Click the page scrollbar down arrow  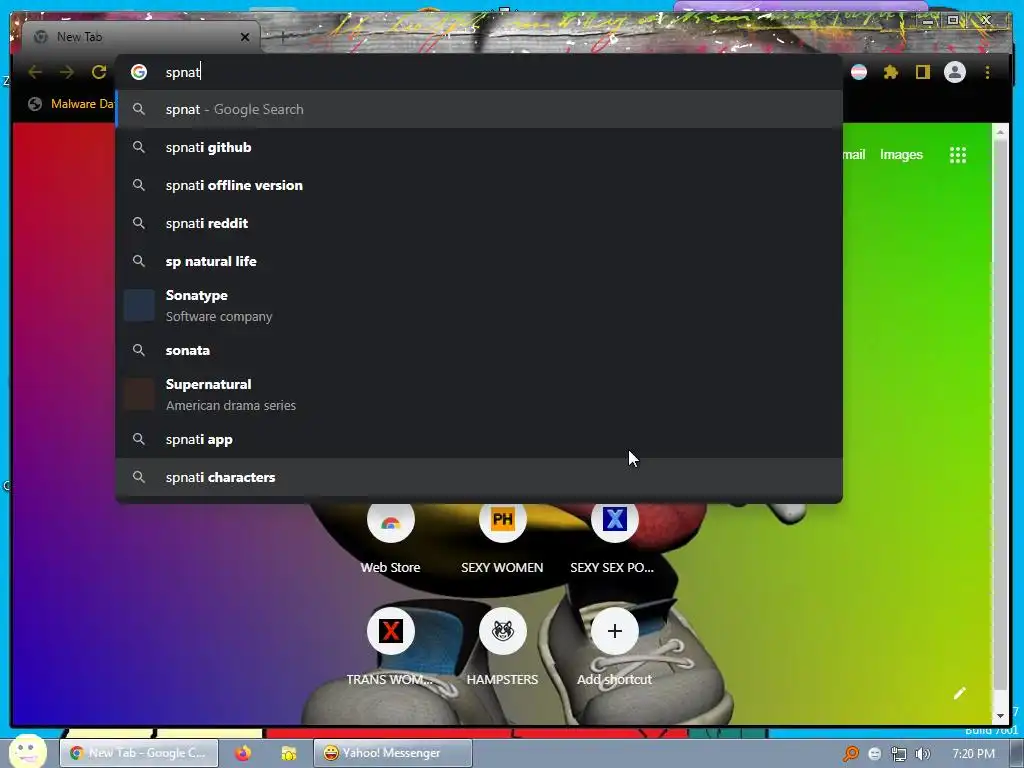click(1000, 715)
